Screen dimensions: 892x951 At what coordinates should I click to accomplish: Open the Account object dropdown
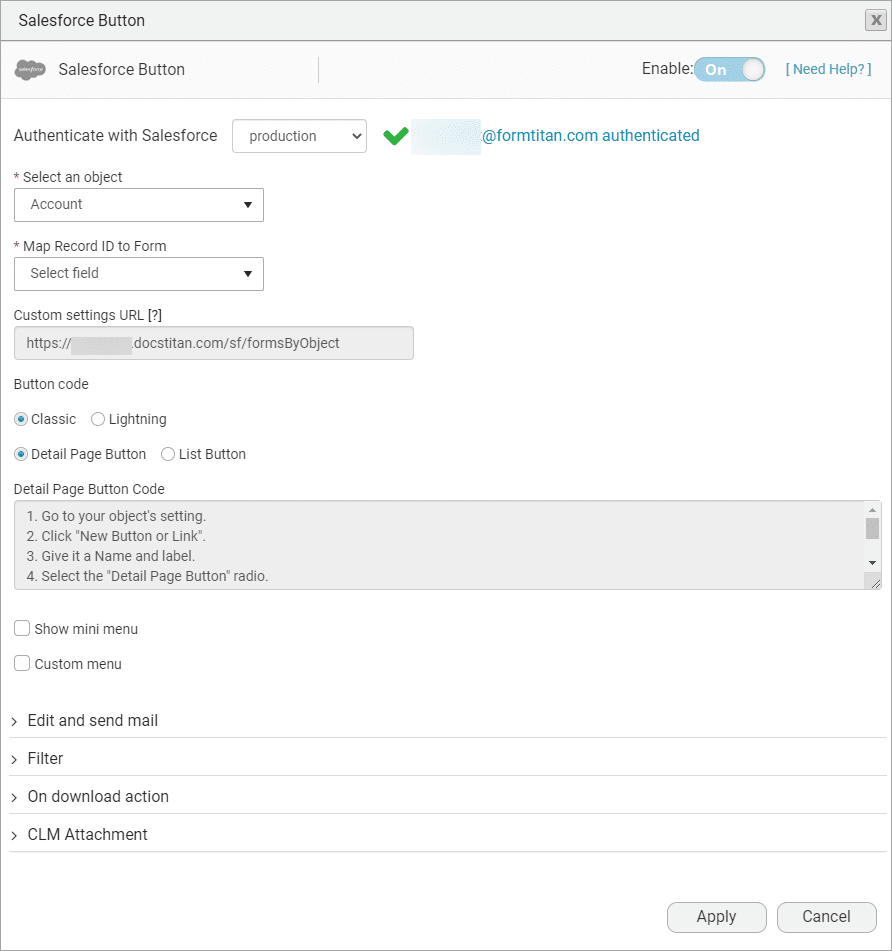click(139, 205)
